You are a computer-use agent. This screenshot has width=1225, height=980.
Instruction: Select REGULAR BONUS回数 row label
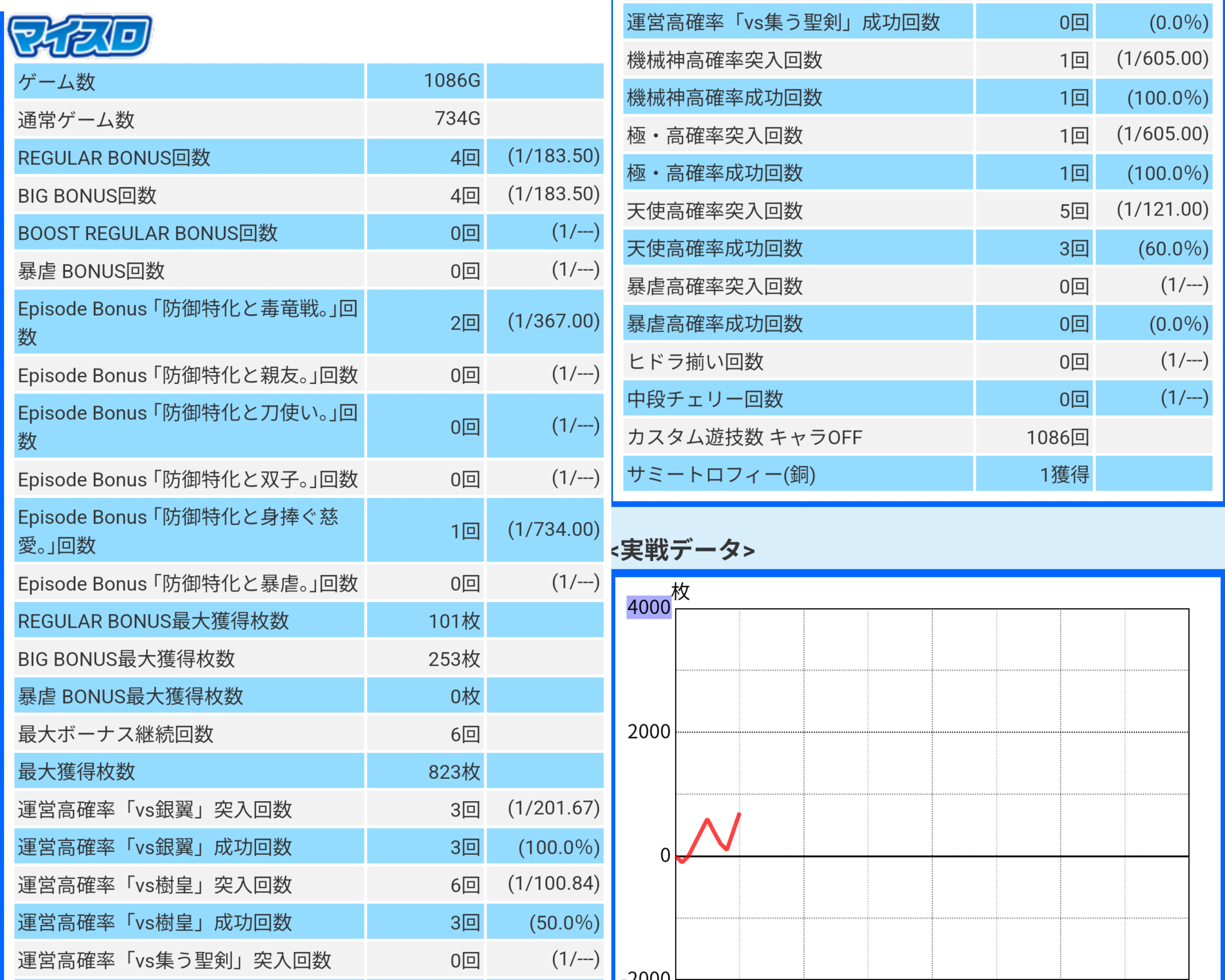(114, 157)
